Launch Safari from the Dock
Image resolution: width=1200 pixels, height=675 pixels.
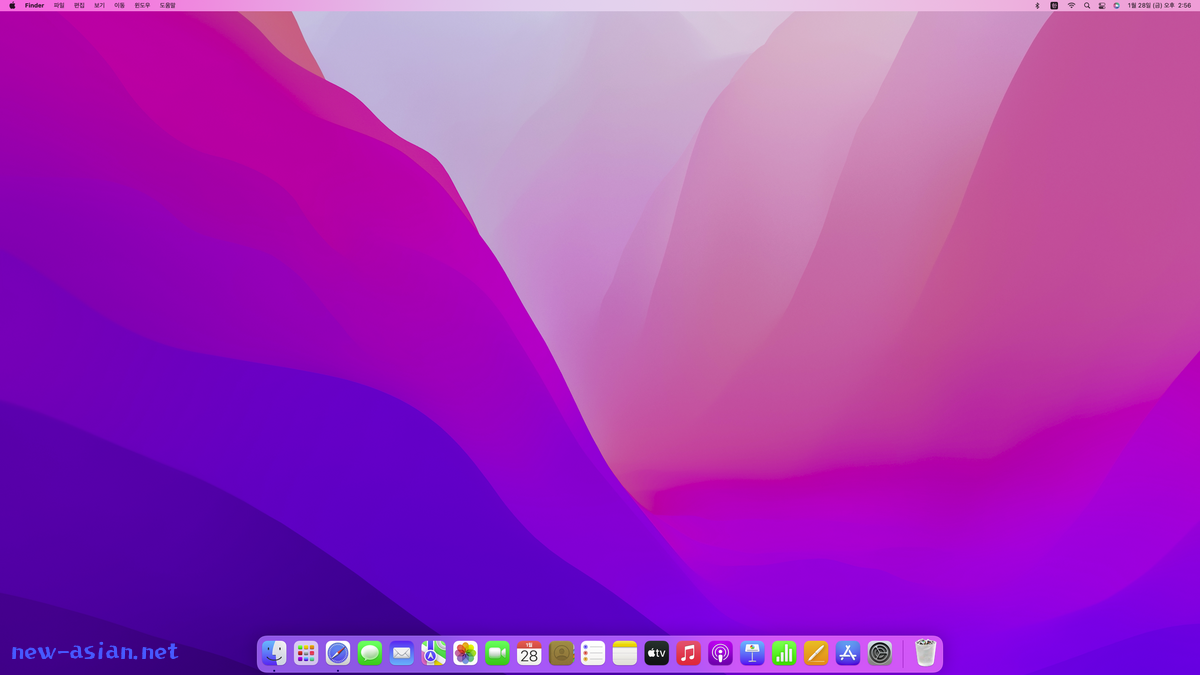pos(338,653)
